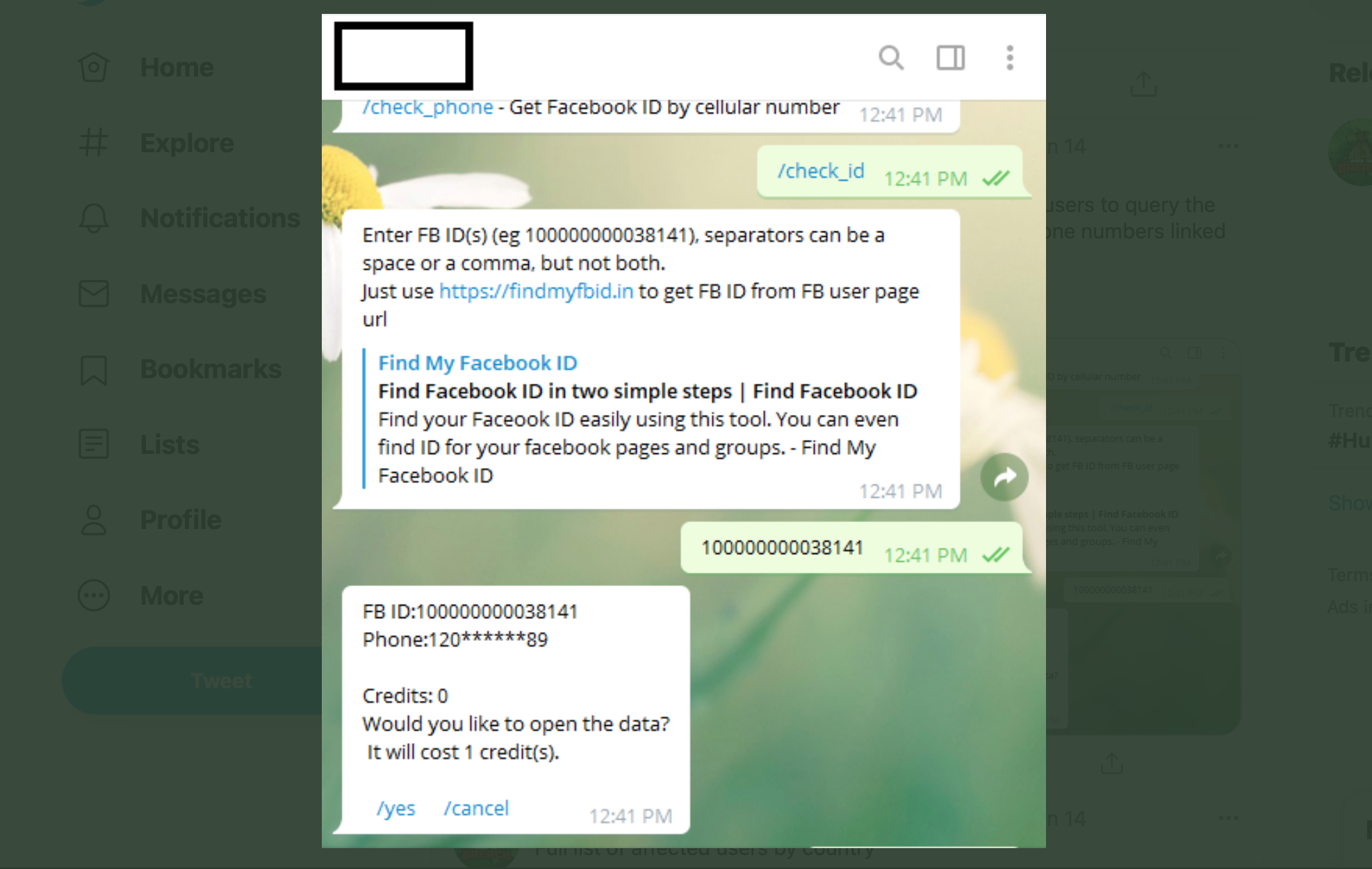Click the forward arrow beside the message

click(x=1004, y=477)
